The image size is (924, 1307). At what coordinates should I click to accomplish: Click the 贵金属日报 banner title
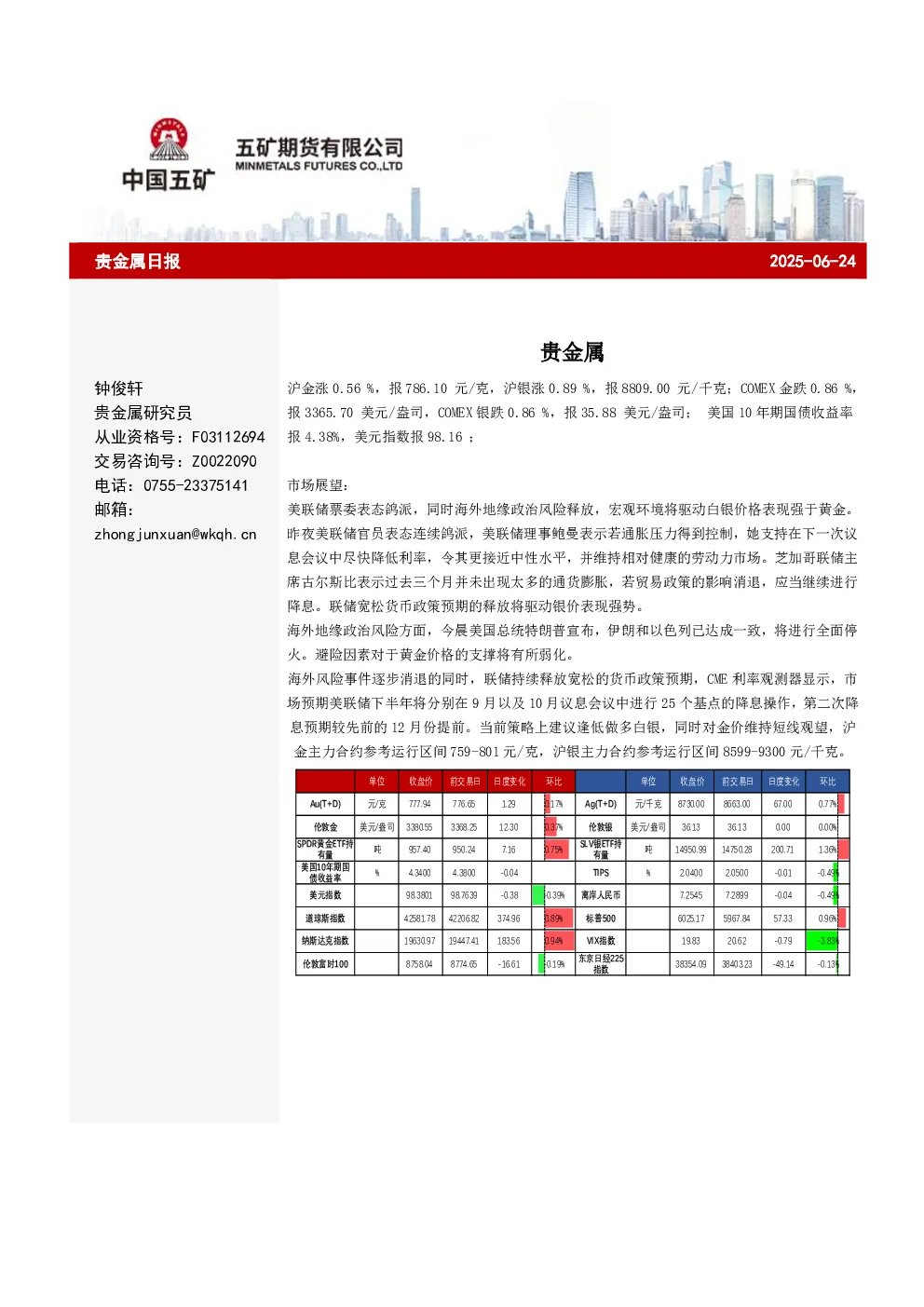point(137,261)
